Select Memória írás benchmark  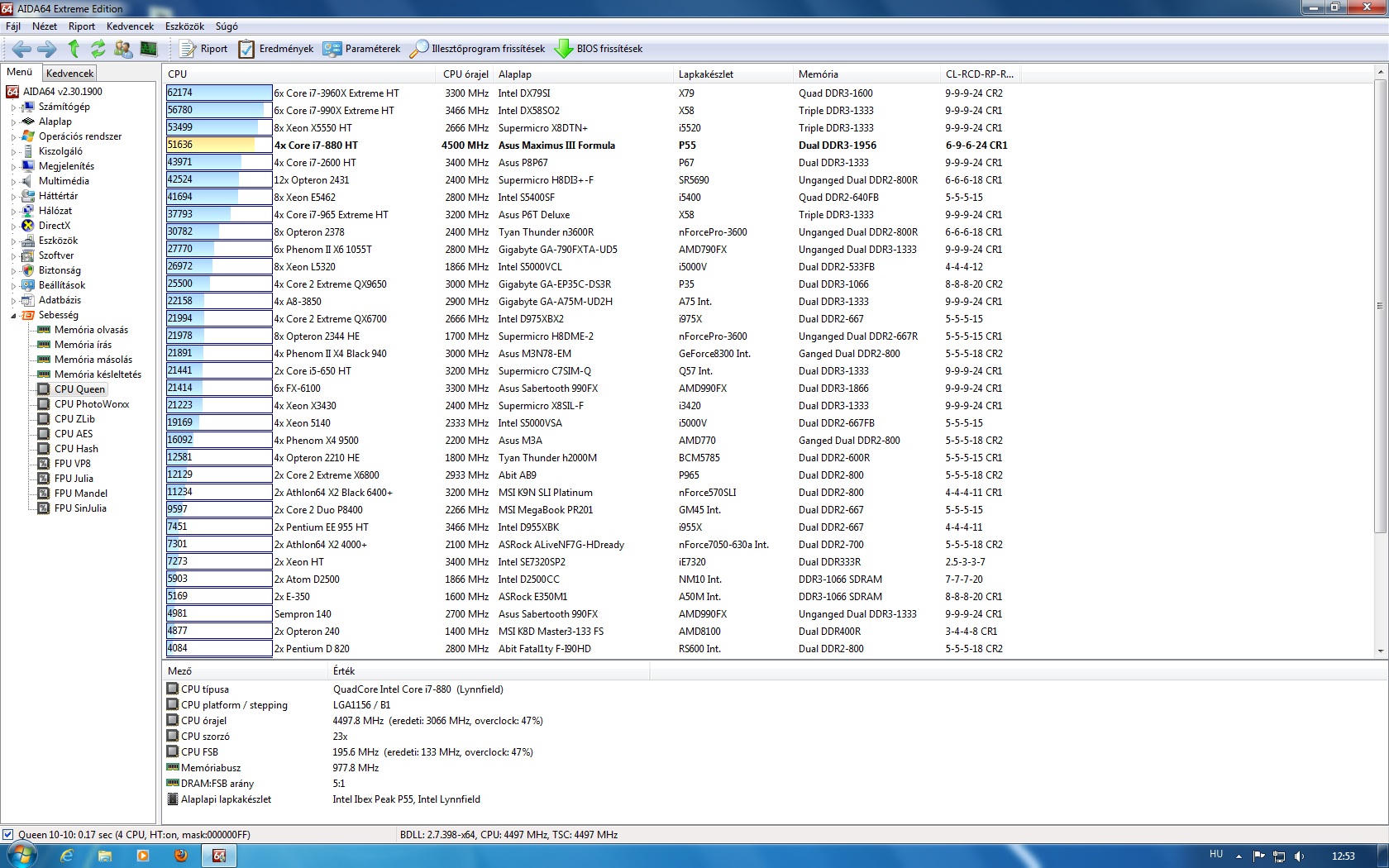83,345
